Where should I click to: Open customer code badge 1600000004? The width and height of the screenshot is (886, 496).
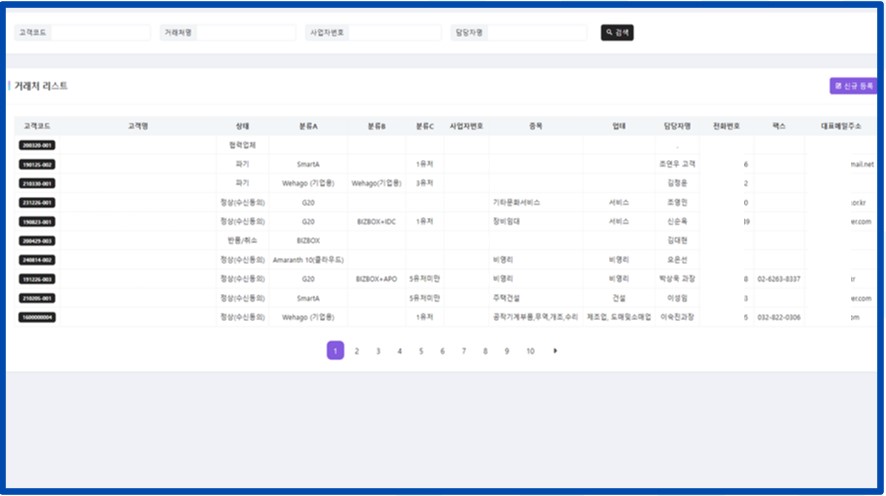tap(38, 317)
